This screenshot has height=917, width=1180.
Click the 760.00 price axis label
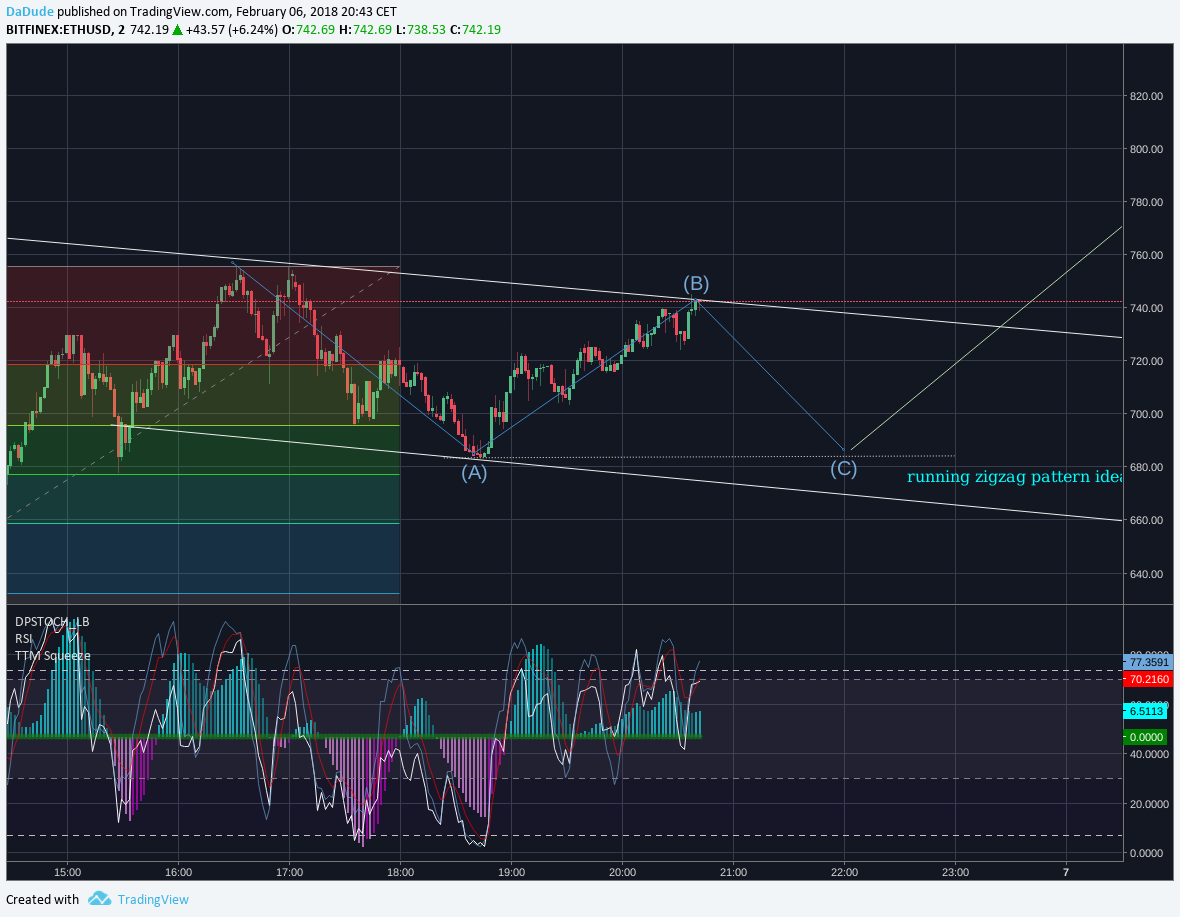click(1146, 255)
